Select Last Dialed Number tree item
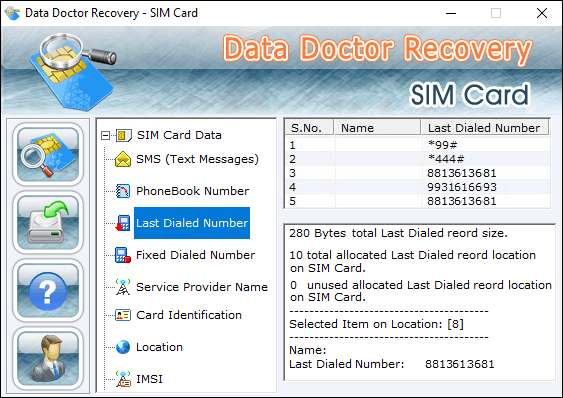 click(192, 223)
